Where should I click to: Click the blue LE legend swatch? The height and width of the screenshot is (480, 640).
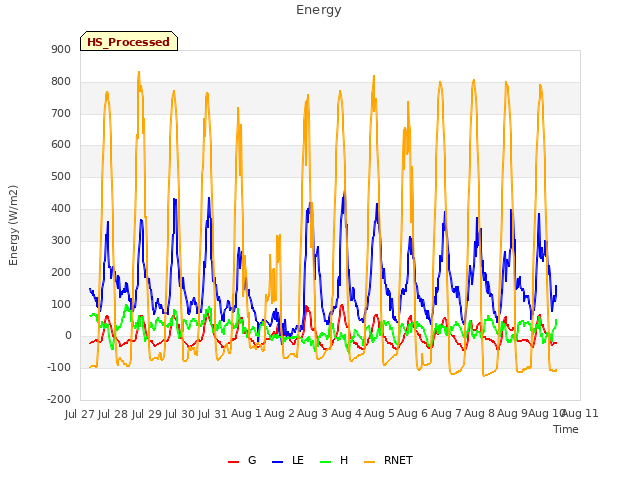(x=277, y=462)
